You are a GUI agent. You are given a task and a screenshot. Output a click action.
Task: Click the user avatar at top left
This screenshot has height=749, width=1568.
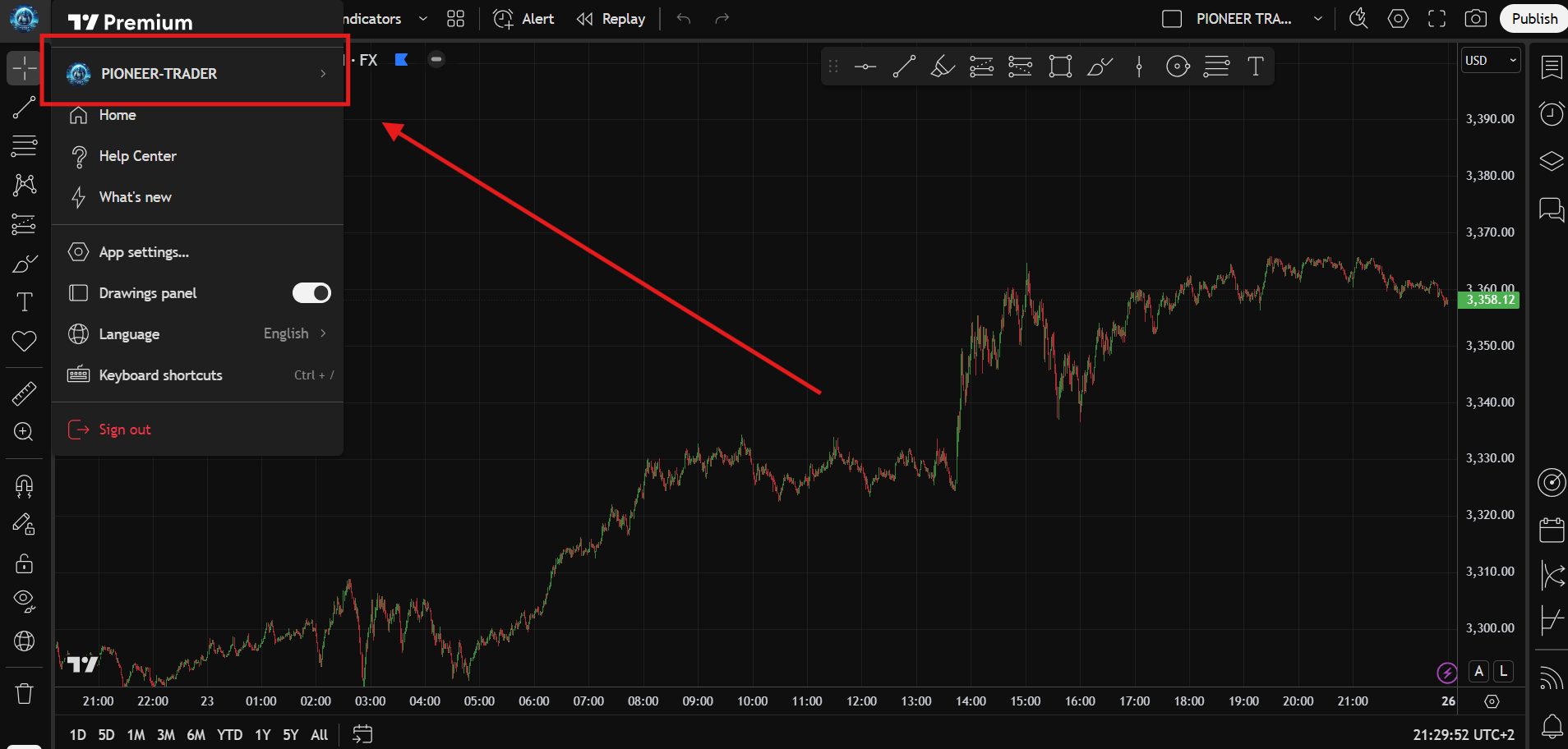(x=24, y=18)
